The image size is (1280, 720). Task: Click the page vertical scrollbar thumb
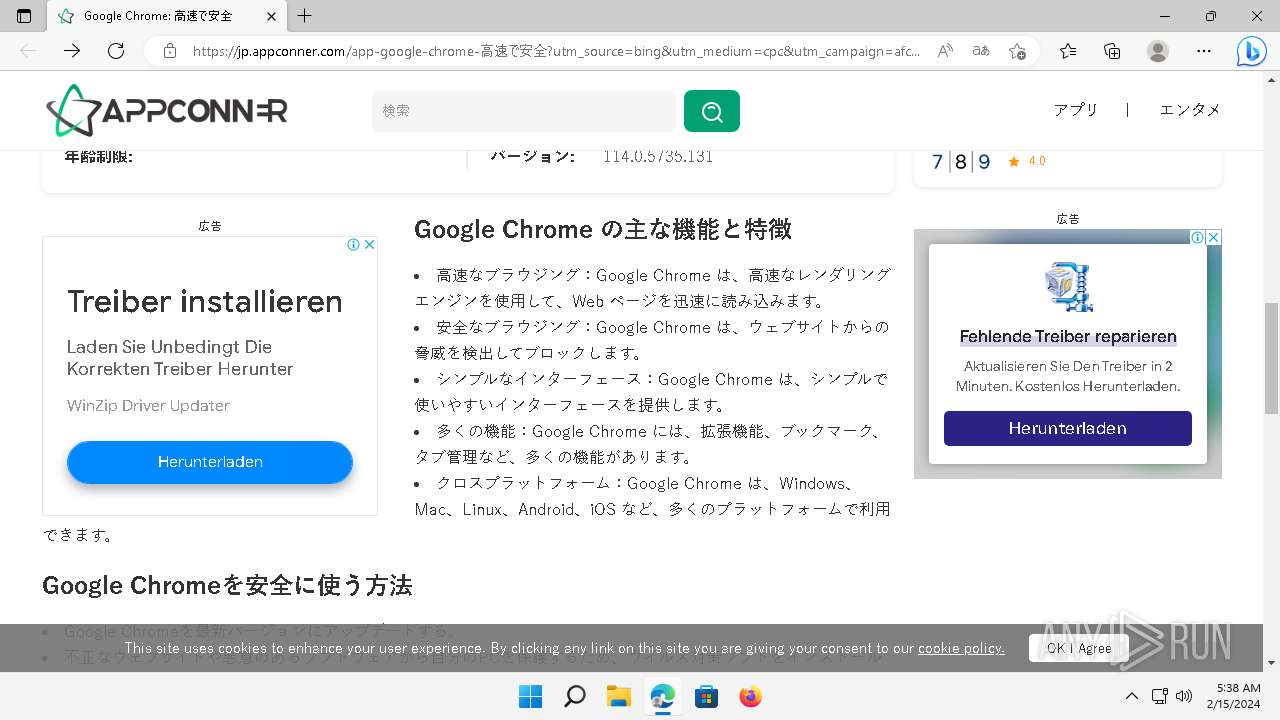[1271, 358]
